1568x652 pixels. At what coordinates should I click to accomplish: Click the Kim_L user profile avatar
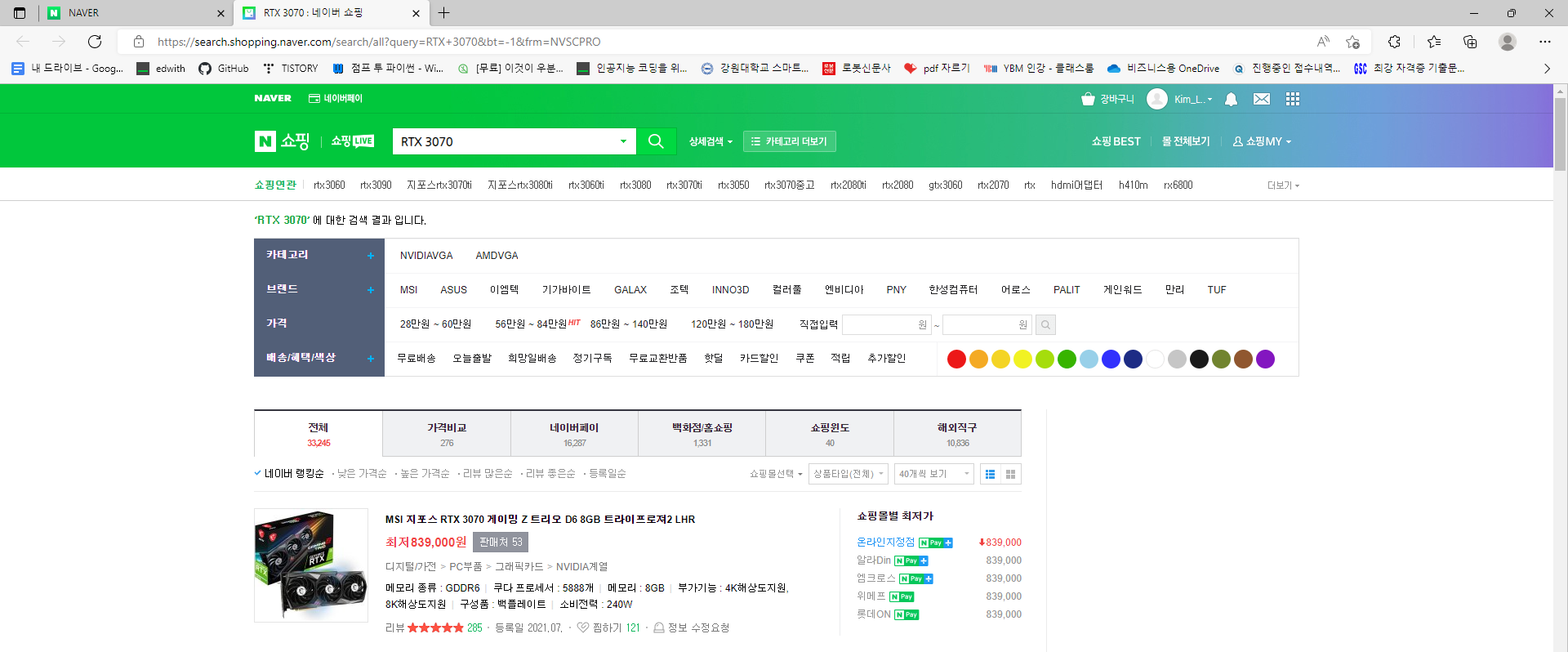tap(1156, 99)
